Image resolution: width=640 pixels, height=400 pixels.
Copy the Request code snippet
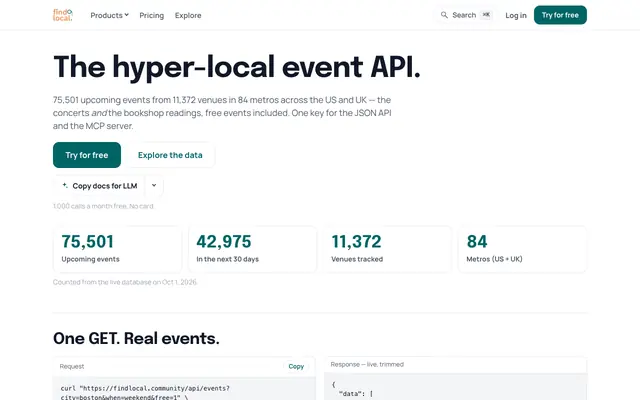coord(296,367)
